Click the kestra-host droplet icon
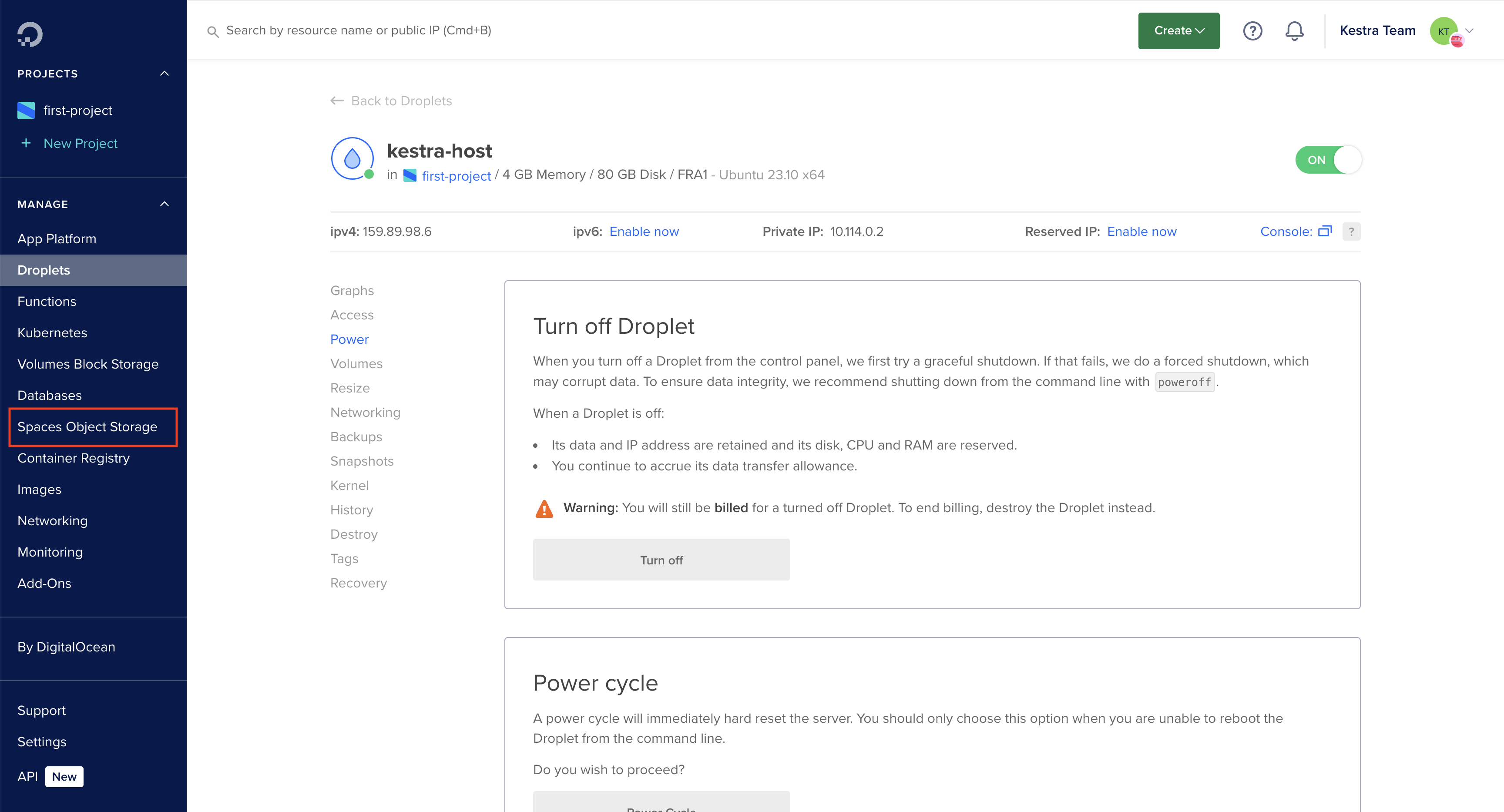Viewport: 1504px width, 812px height. pyautogui.click(x=352, y=159)
